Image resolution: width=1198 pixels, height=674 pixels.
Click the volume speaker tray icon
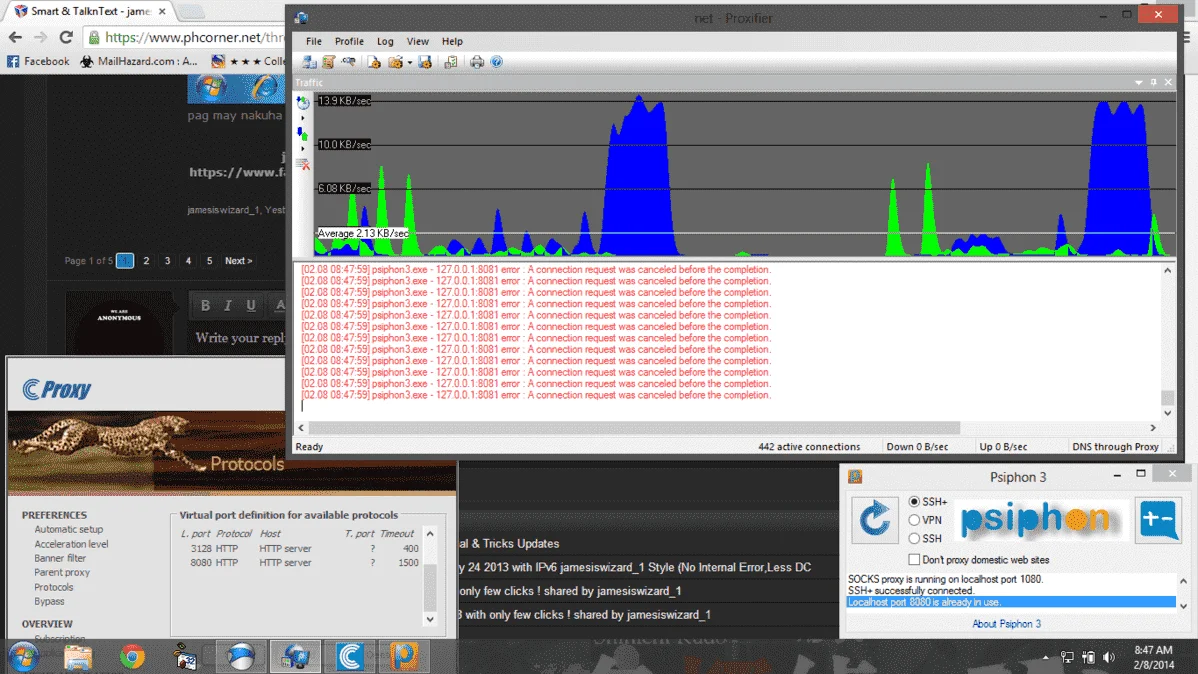coord(1109,657)
